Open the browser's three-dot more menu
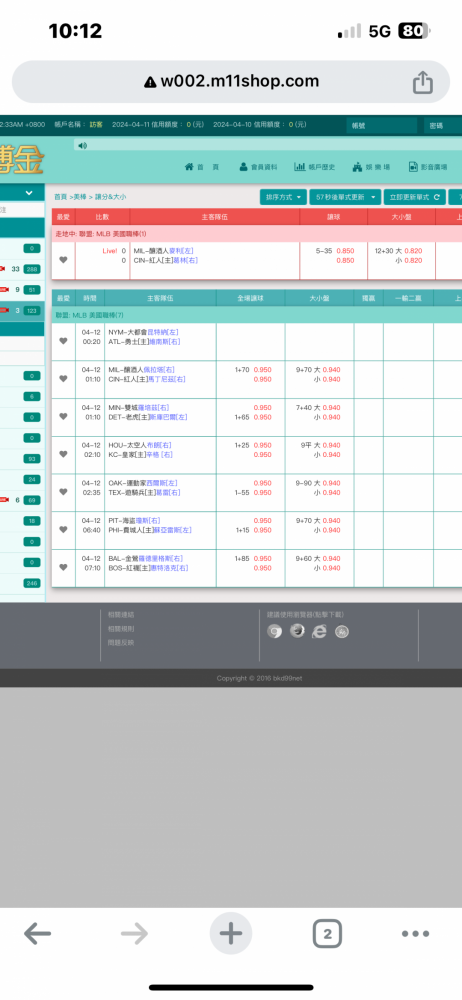Screen dimensions: 462x1000 click(x=415, y=934)
